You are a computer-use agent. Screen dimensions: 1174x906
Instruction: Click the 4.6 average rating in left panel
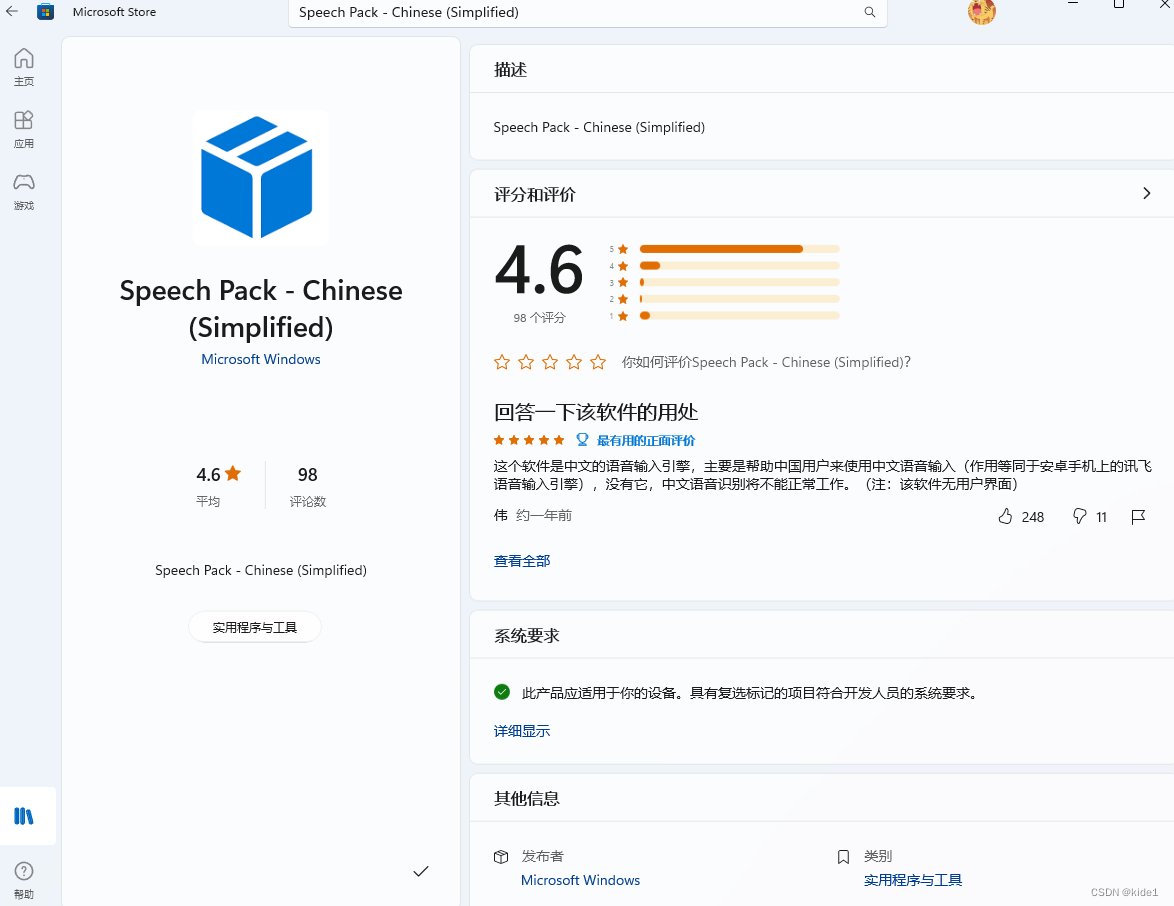pos(219,475)
